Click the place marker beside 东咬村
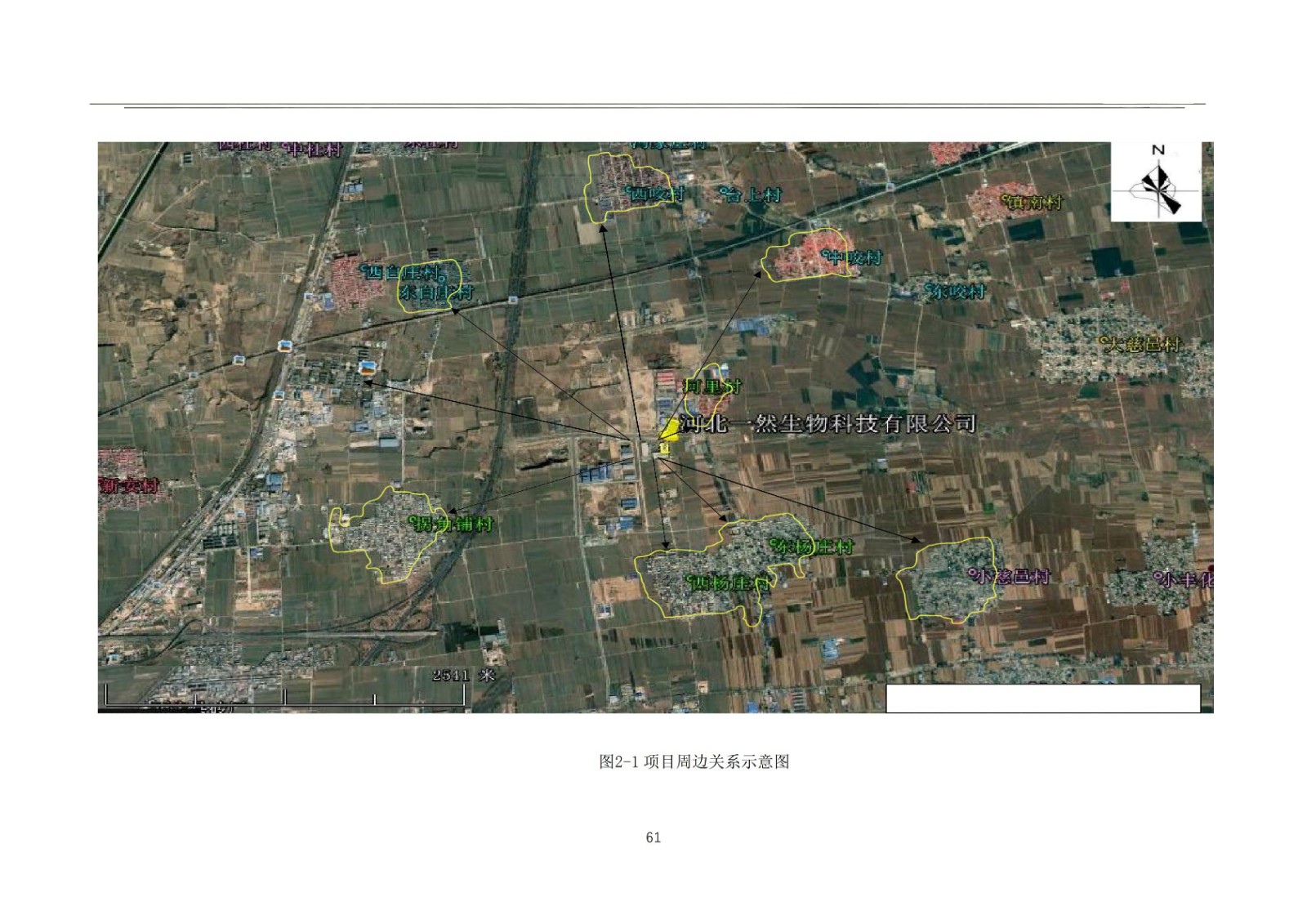This screenshot has height=924, width=1307. (x=929, y=287)
